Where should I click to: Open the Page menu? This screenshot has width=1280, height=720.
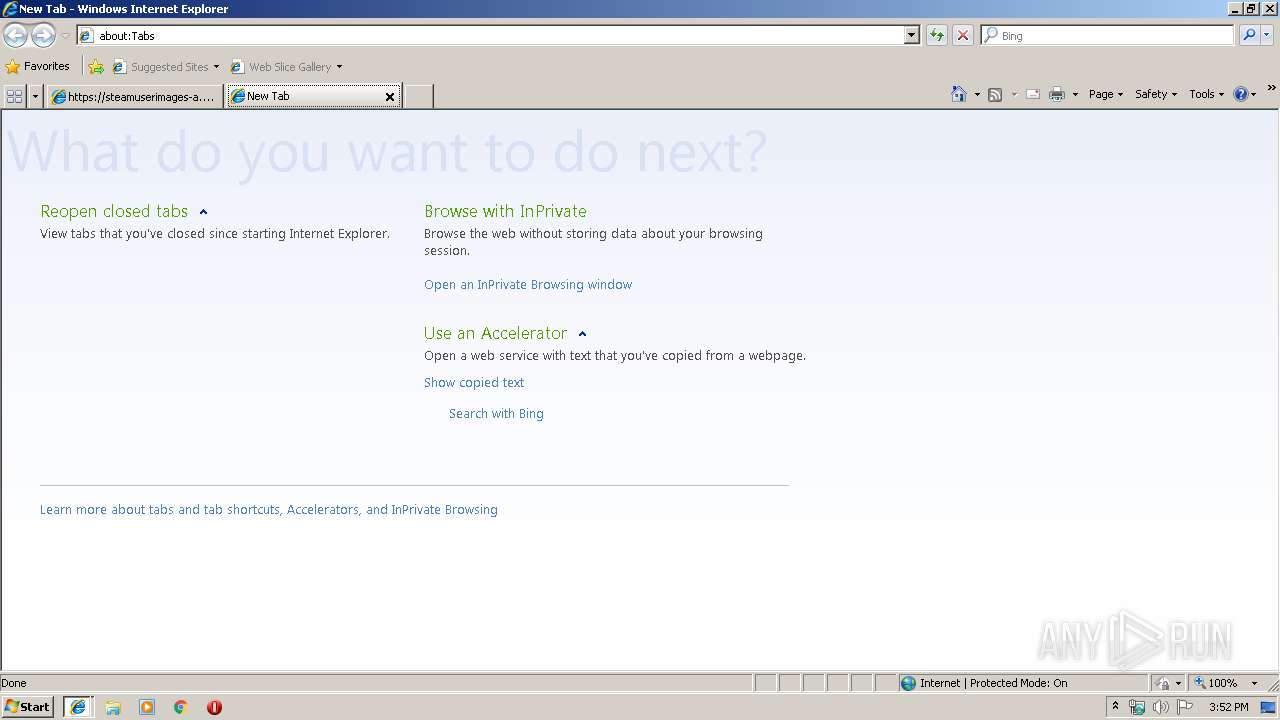(1106, 94)
